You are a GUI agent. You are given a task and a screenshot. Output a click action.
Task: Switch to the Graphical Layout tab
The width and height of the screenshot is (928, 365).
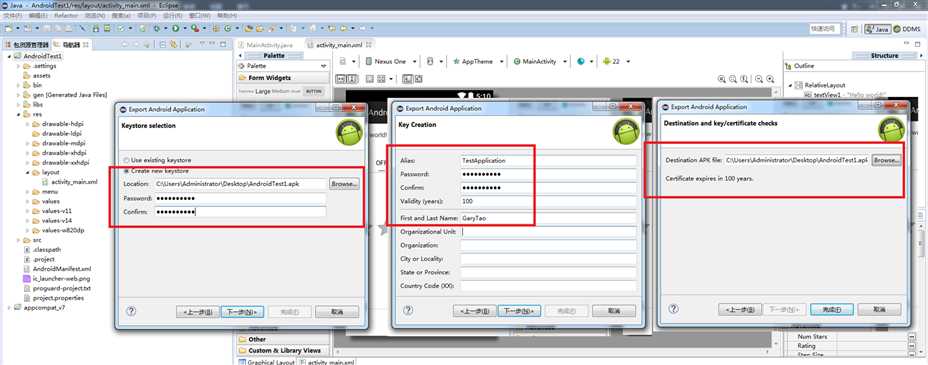tap(266, 362)
